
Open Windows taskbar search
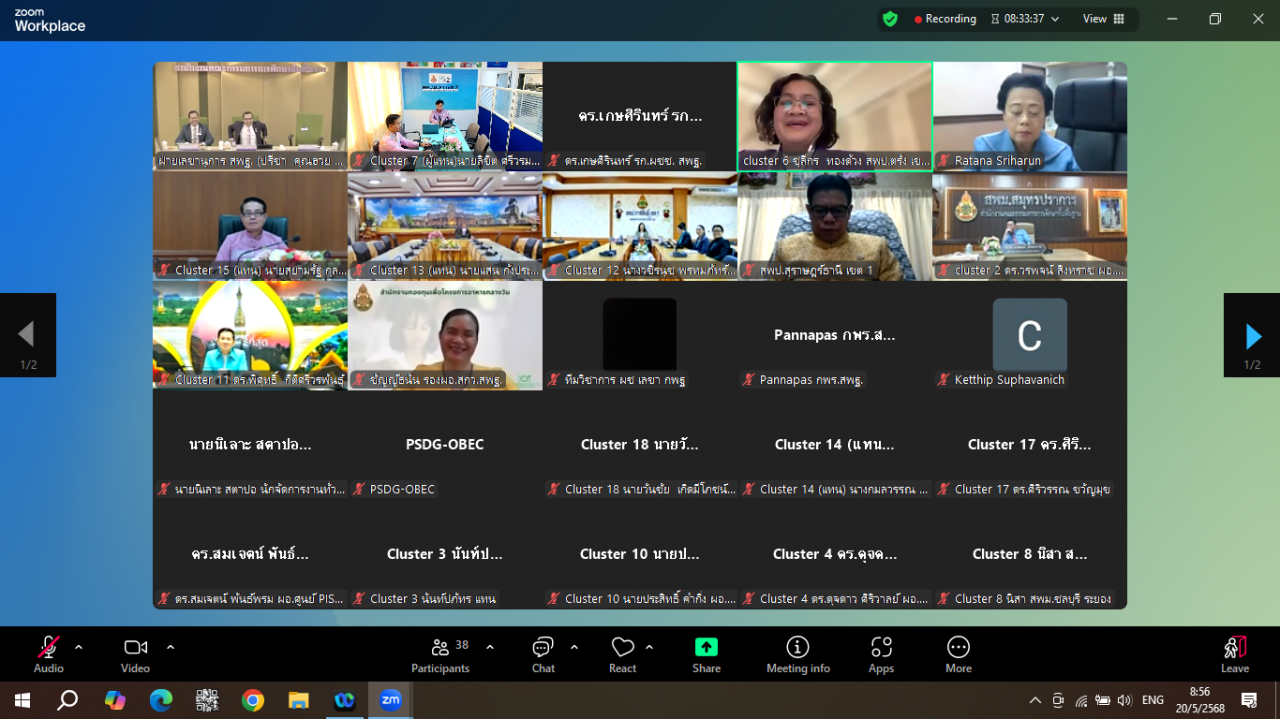[x=67, y=700]
